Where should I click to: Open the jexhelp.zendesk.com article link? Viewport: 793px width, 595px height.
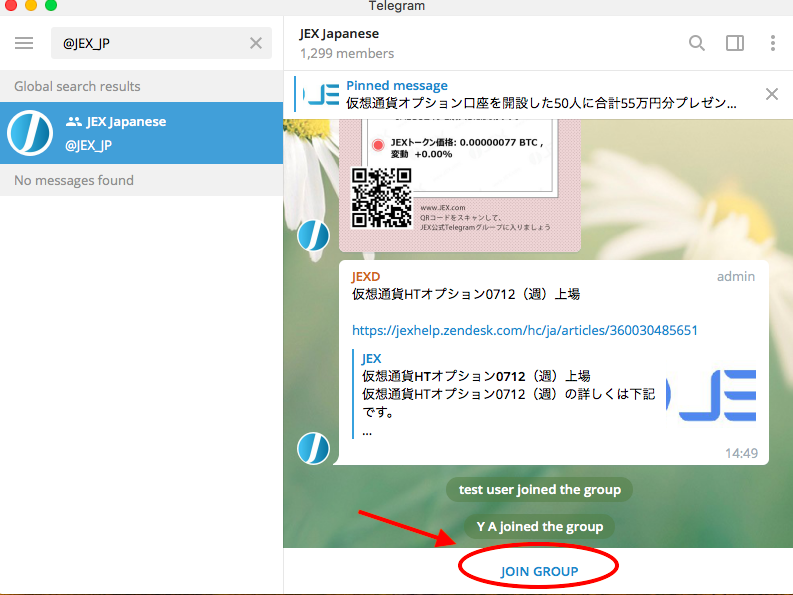coord(525,330)
